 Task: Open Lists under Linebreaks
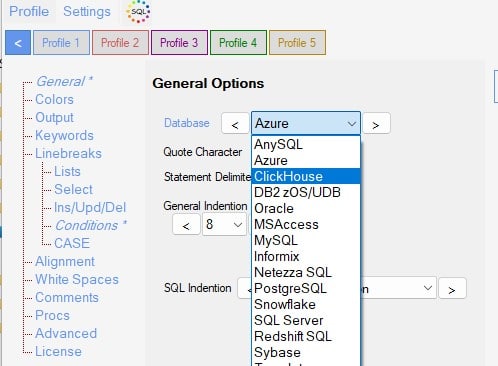pyautogui.click(x=67, y=171)
